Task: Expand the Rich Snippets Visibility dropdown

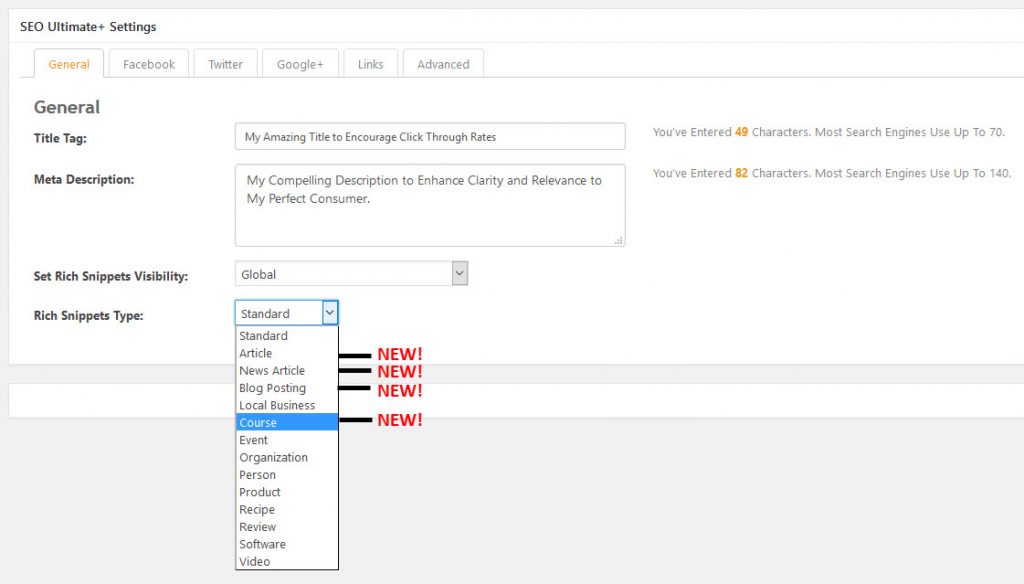Action: pos(351,274)
